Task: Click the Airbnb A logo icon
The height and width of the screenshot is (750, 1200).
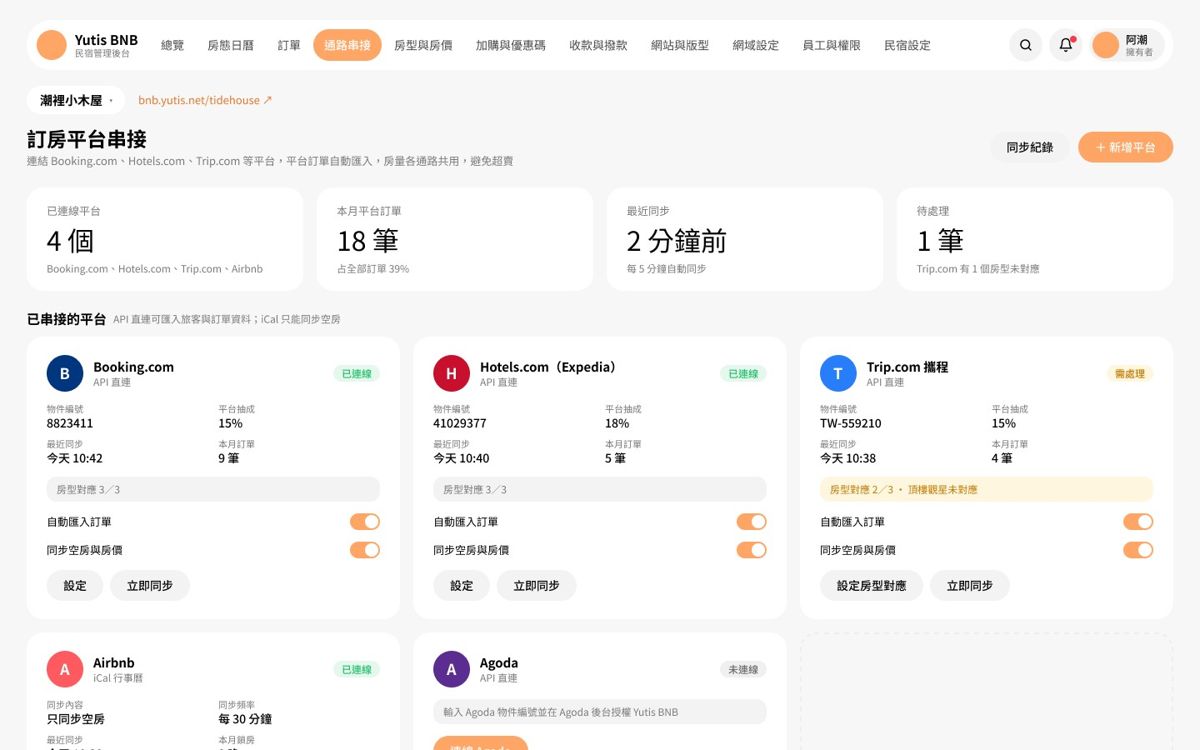Action: click(65, 669)
